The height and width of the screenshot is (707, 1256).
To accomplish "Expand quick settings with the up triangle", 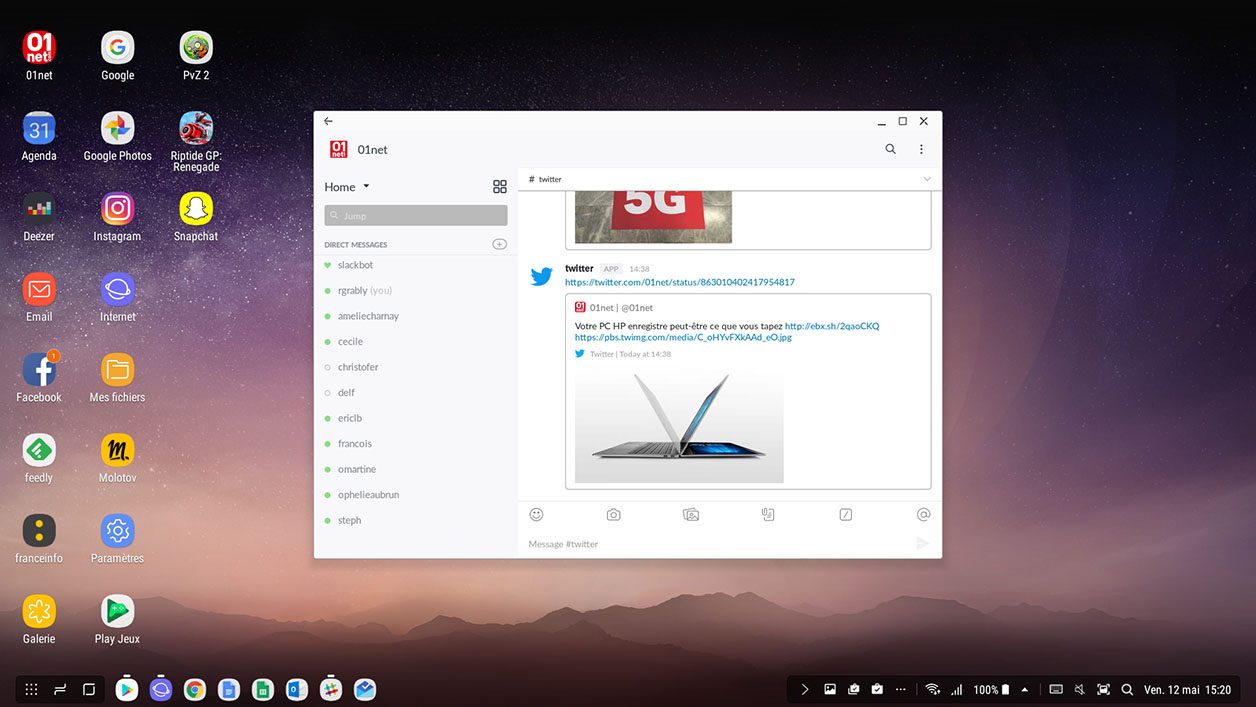I will [1024, 690].
